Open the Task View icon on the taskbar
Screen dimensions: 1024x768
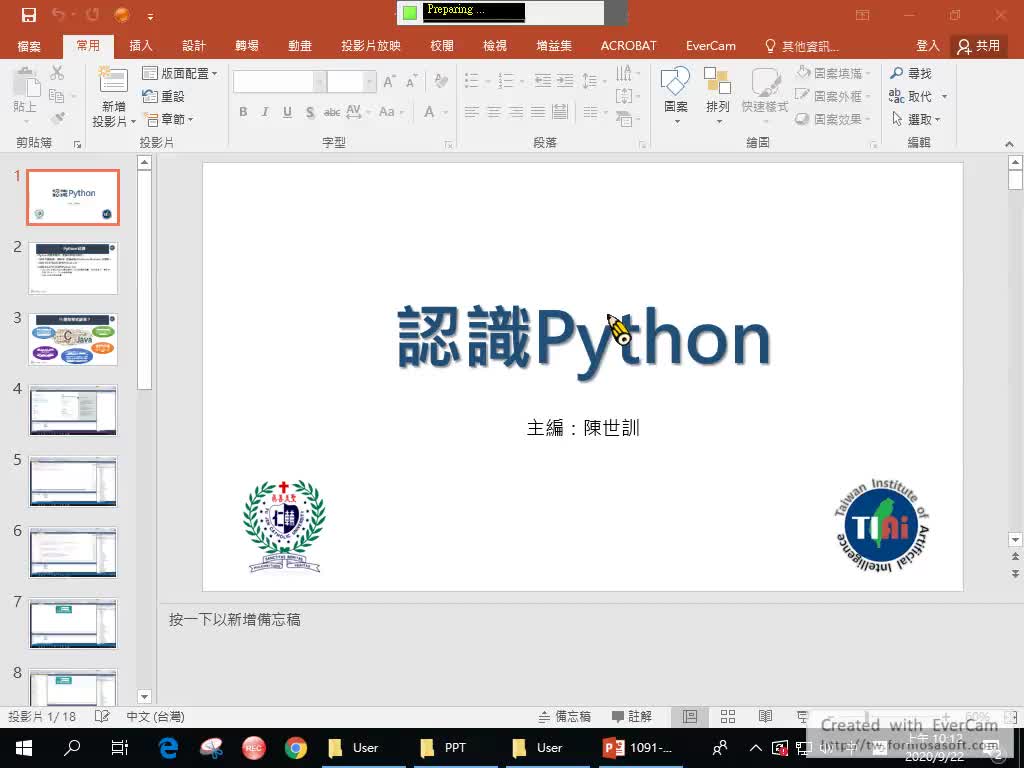120,748
